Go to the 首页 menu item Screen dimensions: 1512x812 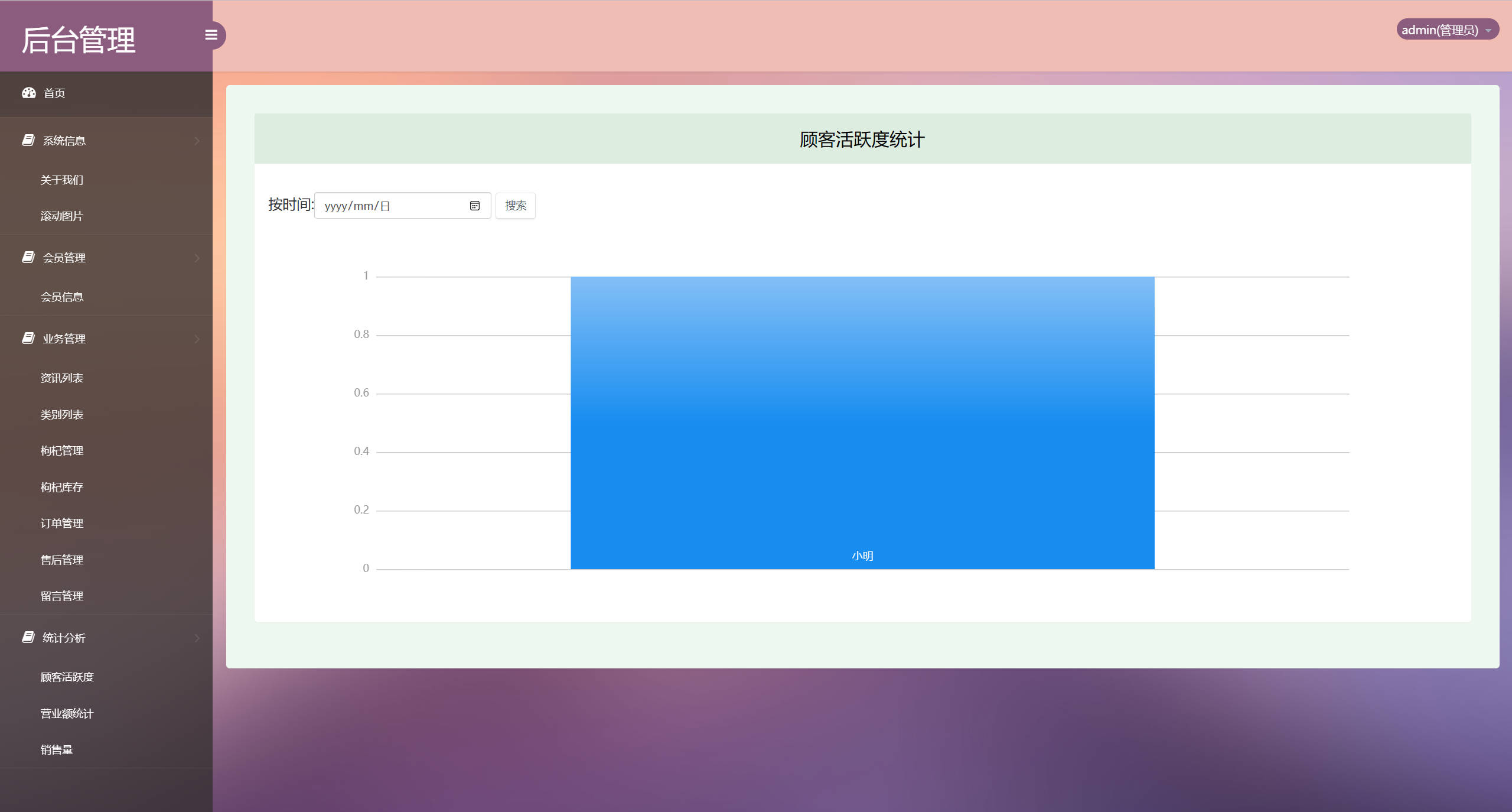pos(54,93)
